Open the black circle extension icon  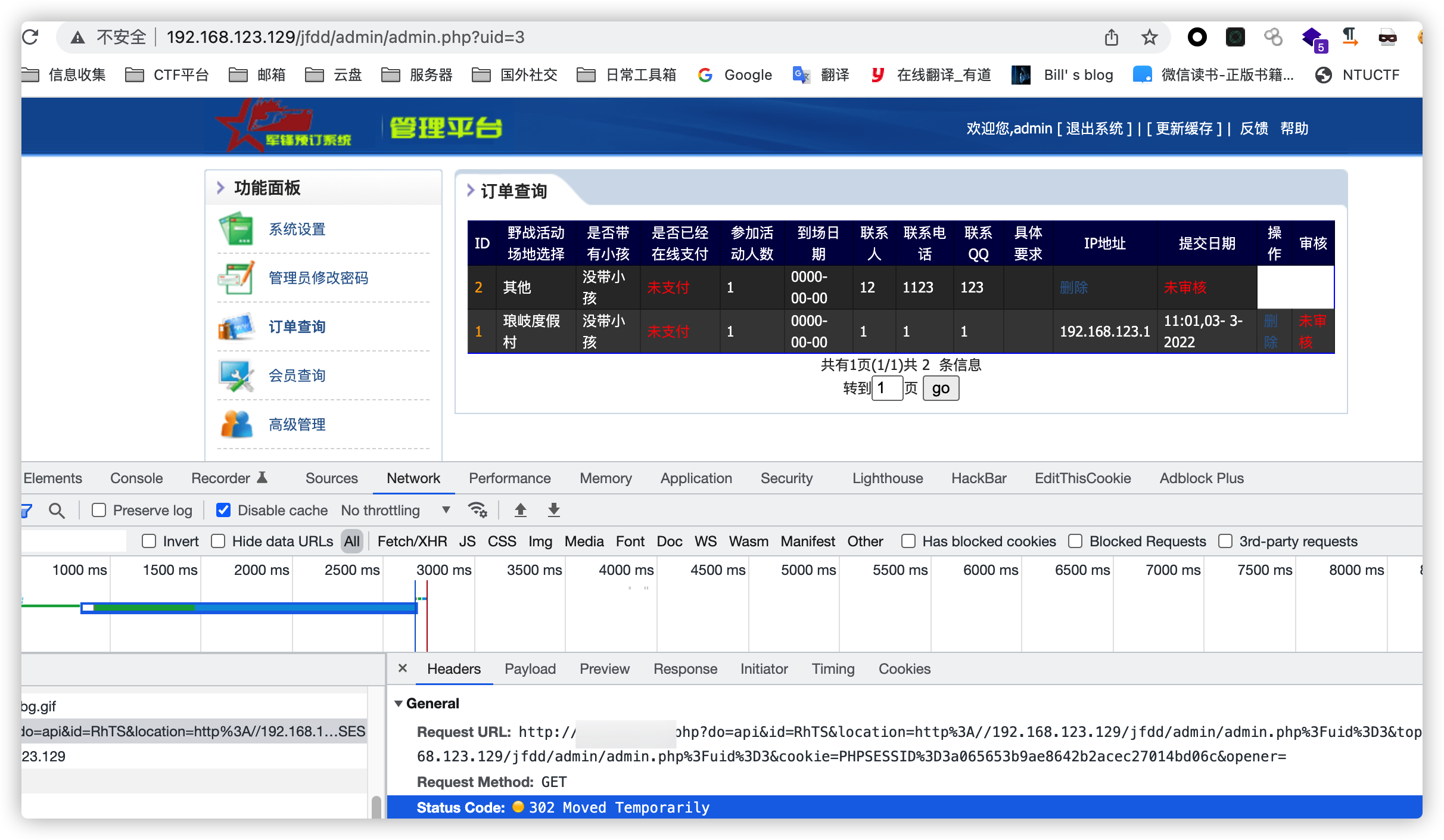point(1197,37)
